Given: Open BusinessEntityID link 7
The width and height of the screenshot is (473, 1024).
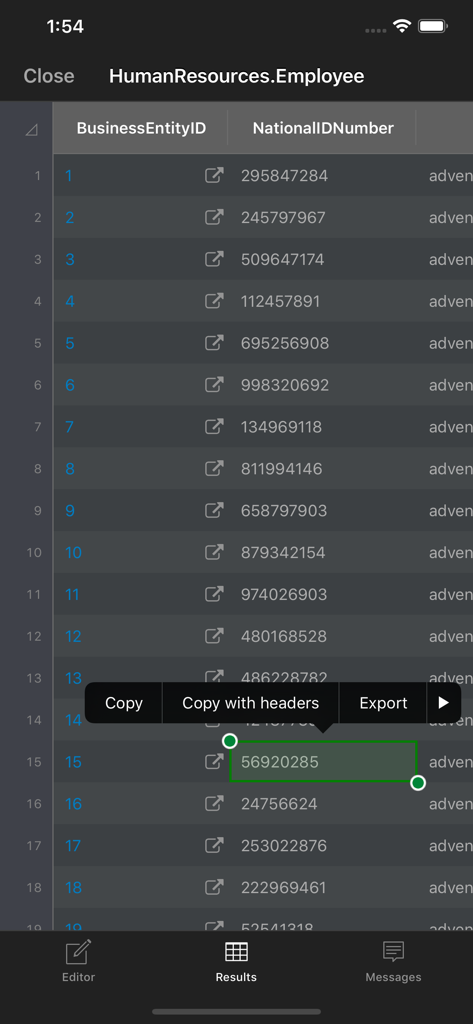Looking at the screenshot, I should [69, 426].
